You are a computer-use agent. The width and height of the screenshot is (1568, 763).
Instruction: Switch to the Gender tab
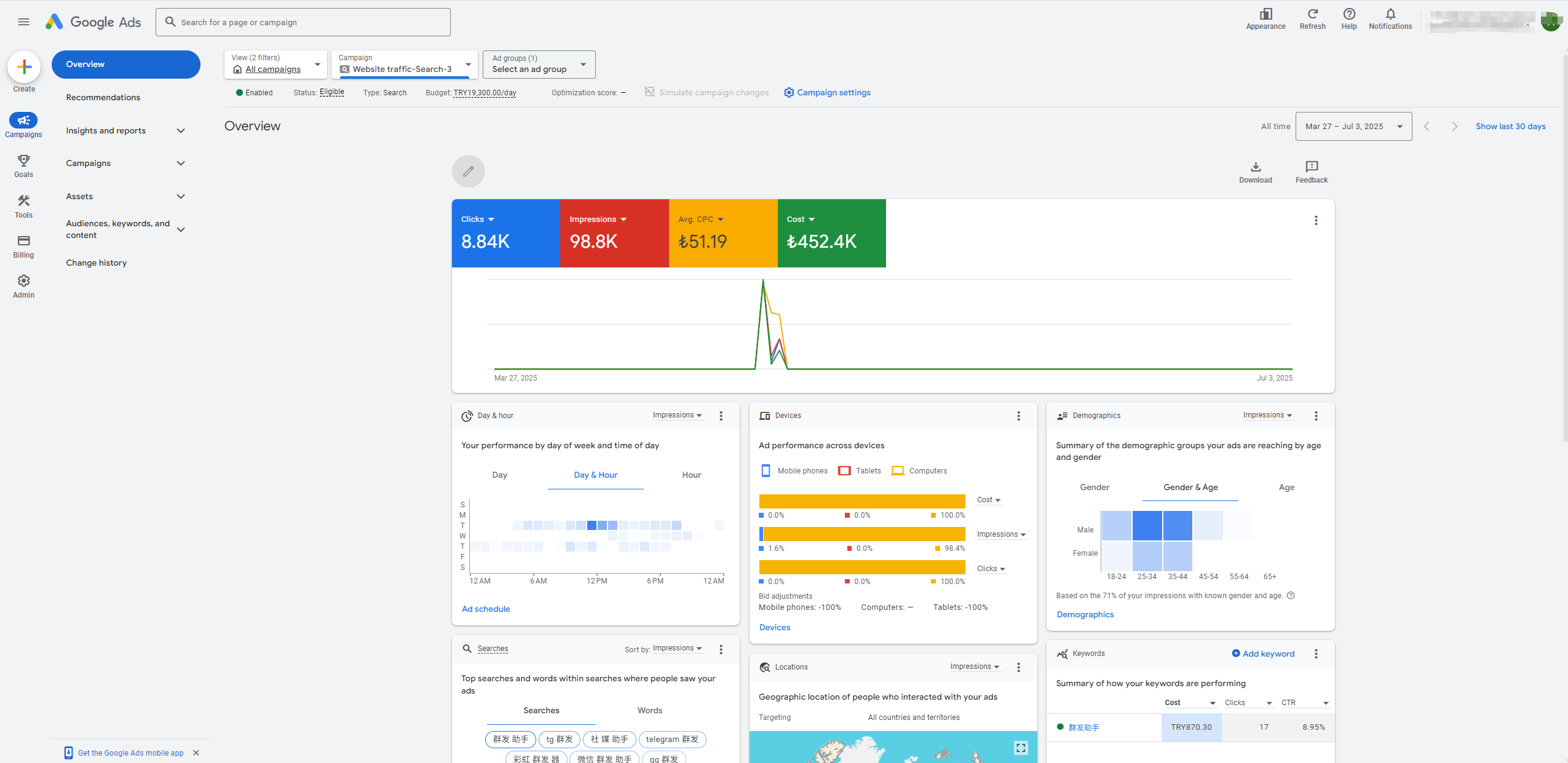[x=1095, y=487]
